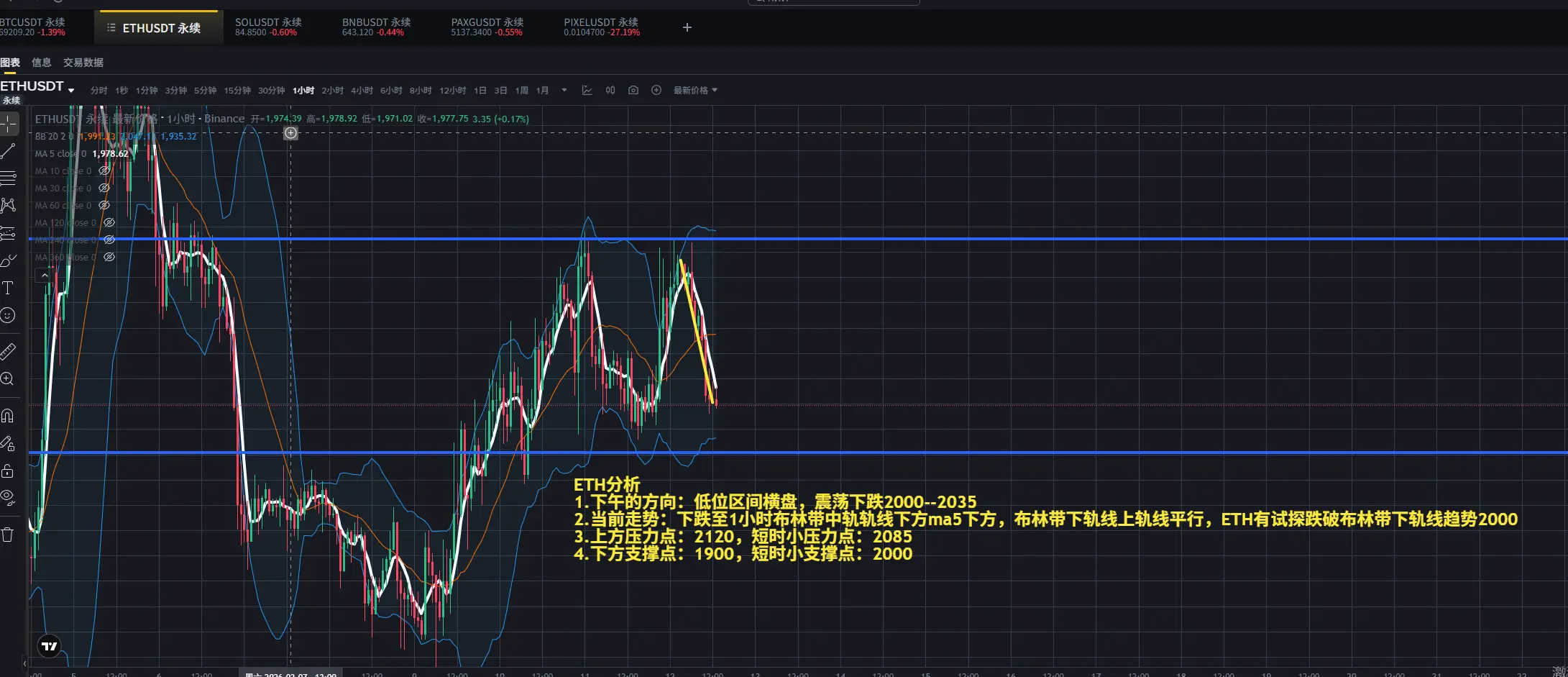Change the candlestick chart type
Screen dimensions: 1568x677
pos(610,90)
